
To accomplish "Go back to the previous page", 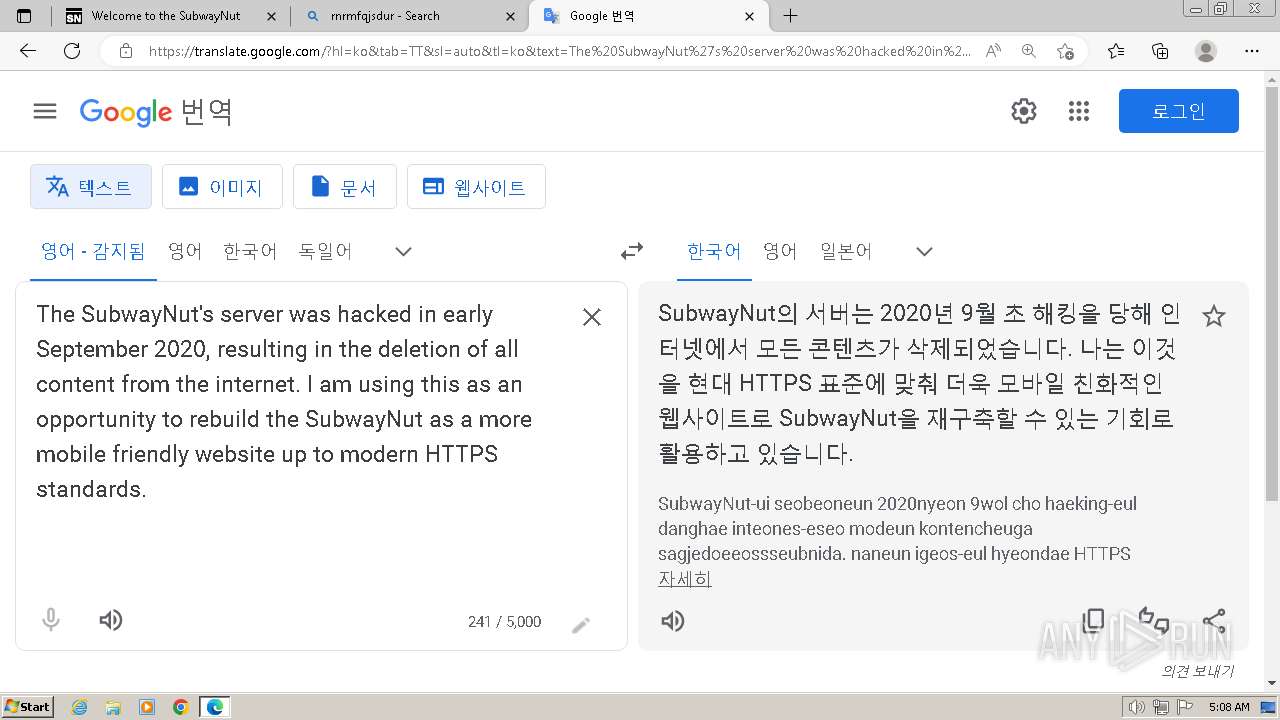I will pyautogui.click(x=28, y=51).
